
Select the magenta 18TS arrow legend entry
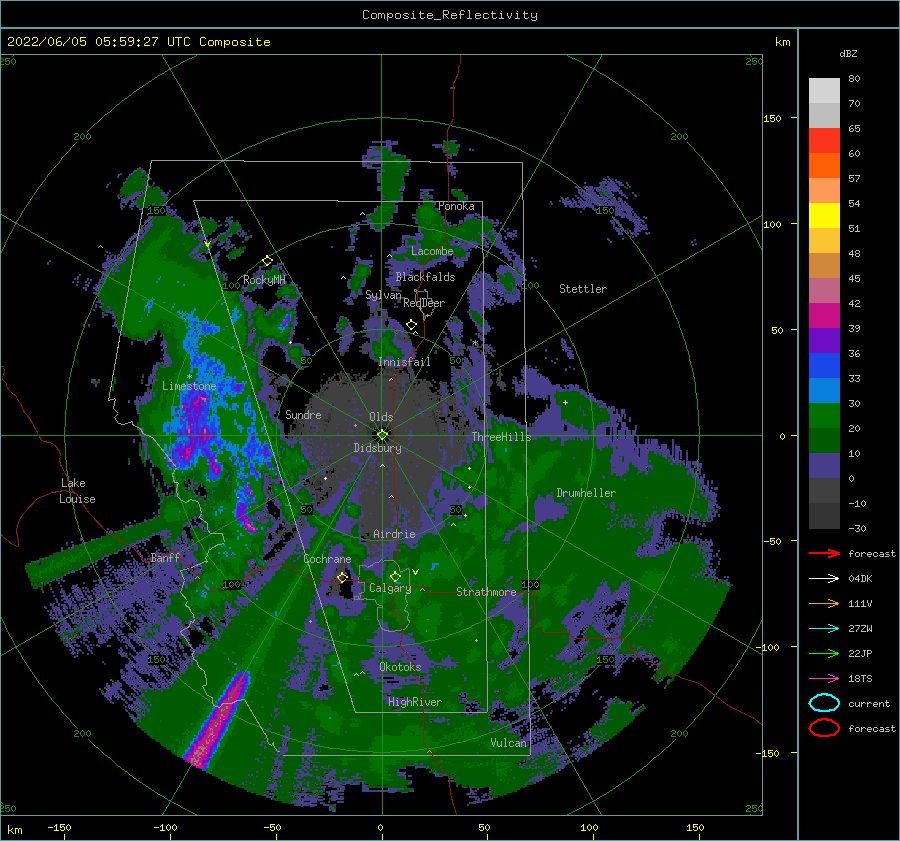pyautogui.click(x=824, y=679)
